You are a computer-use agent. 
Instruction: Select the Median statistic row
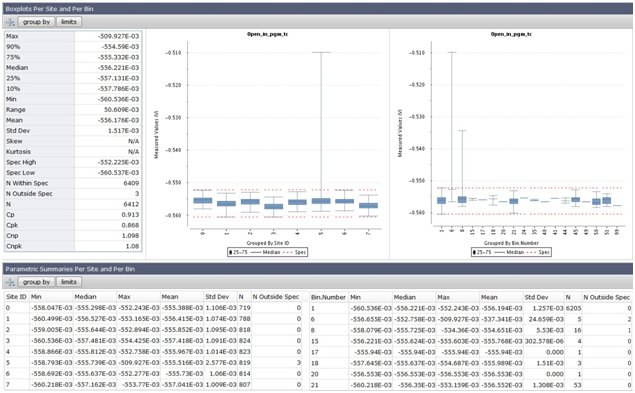(x=73, y=68)
